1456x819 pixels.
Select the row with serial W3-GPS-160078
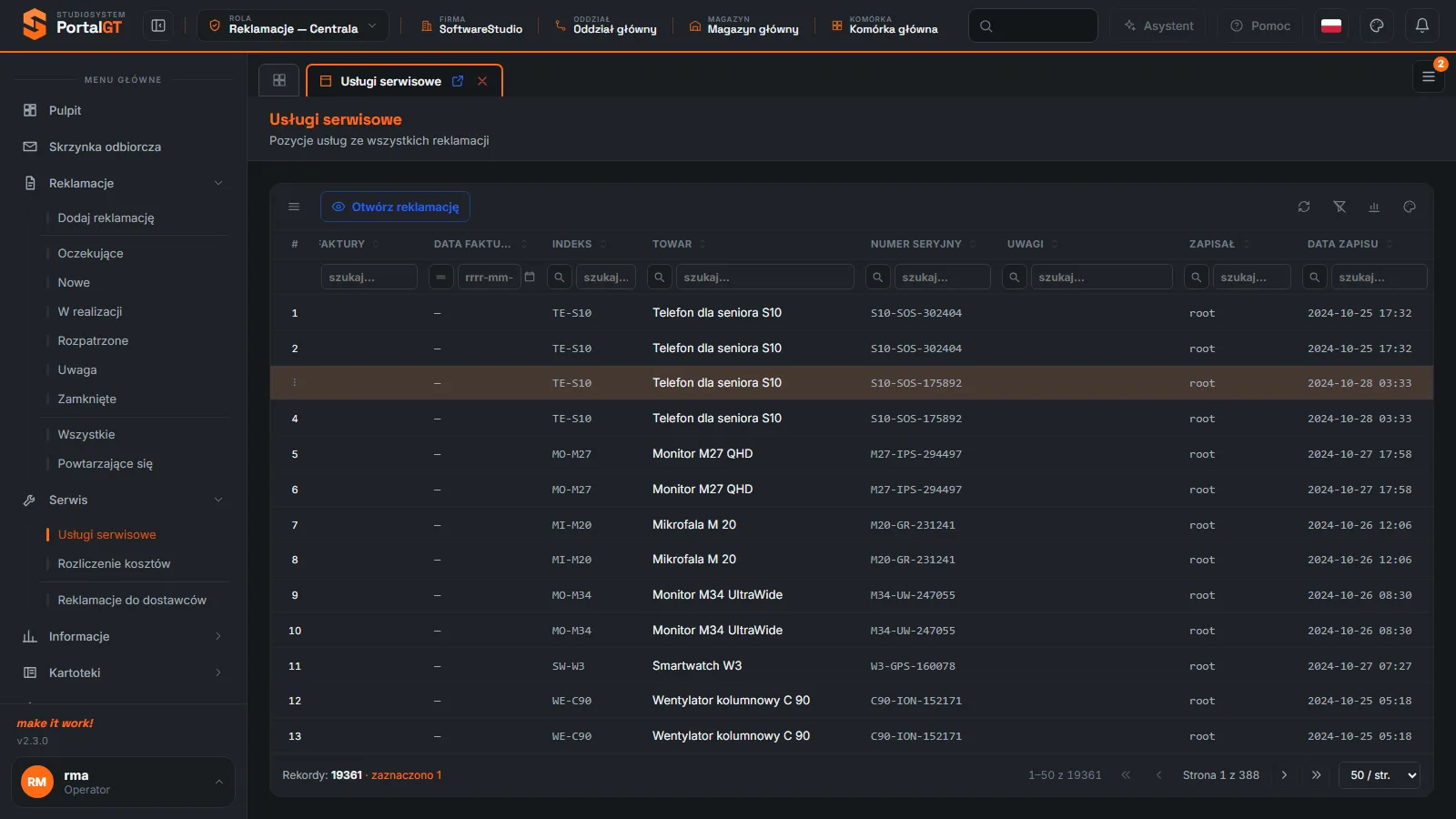point(851,666)
